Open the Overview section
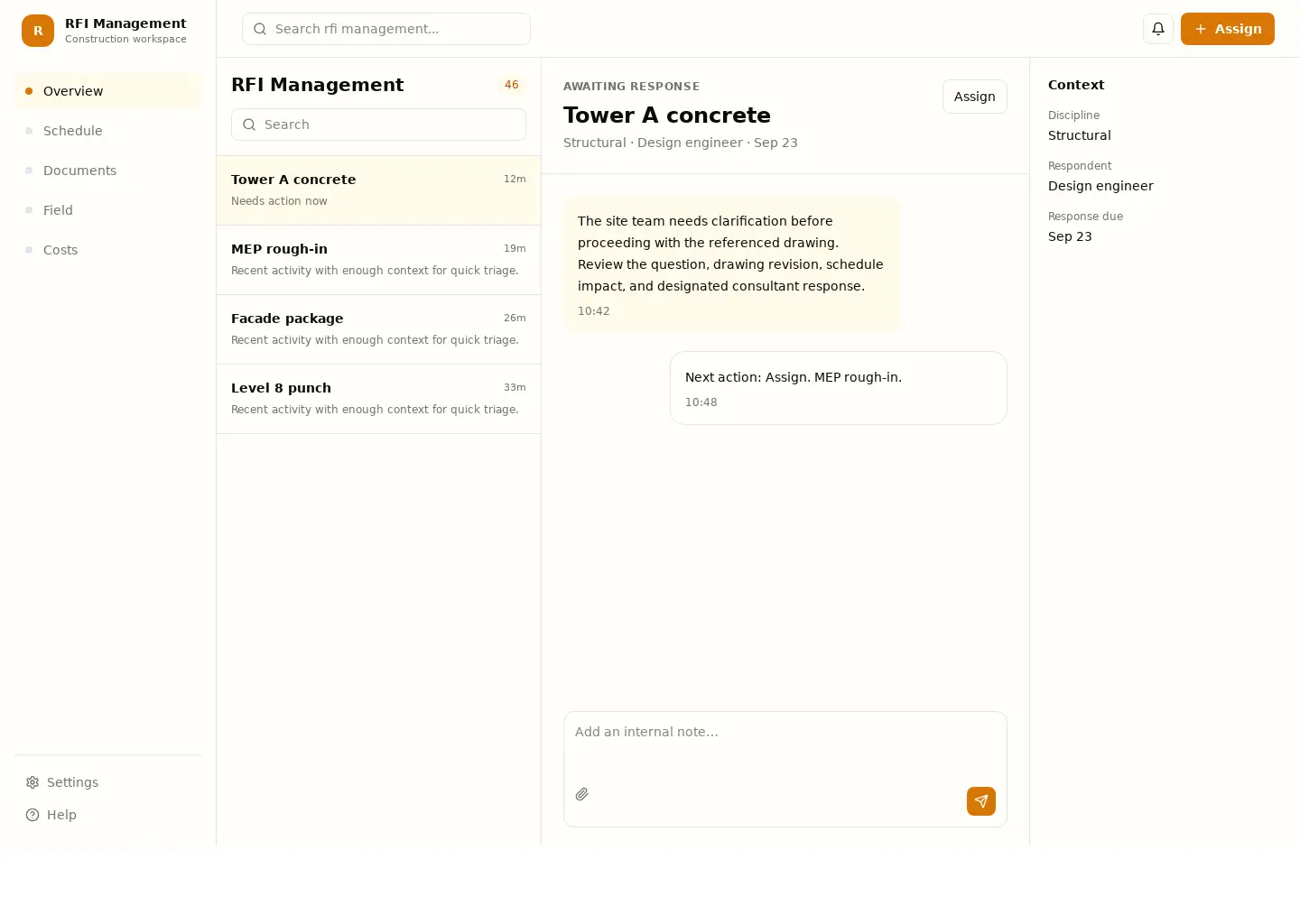The width and height of the screenshot is (1300, 924). point(108,91)
